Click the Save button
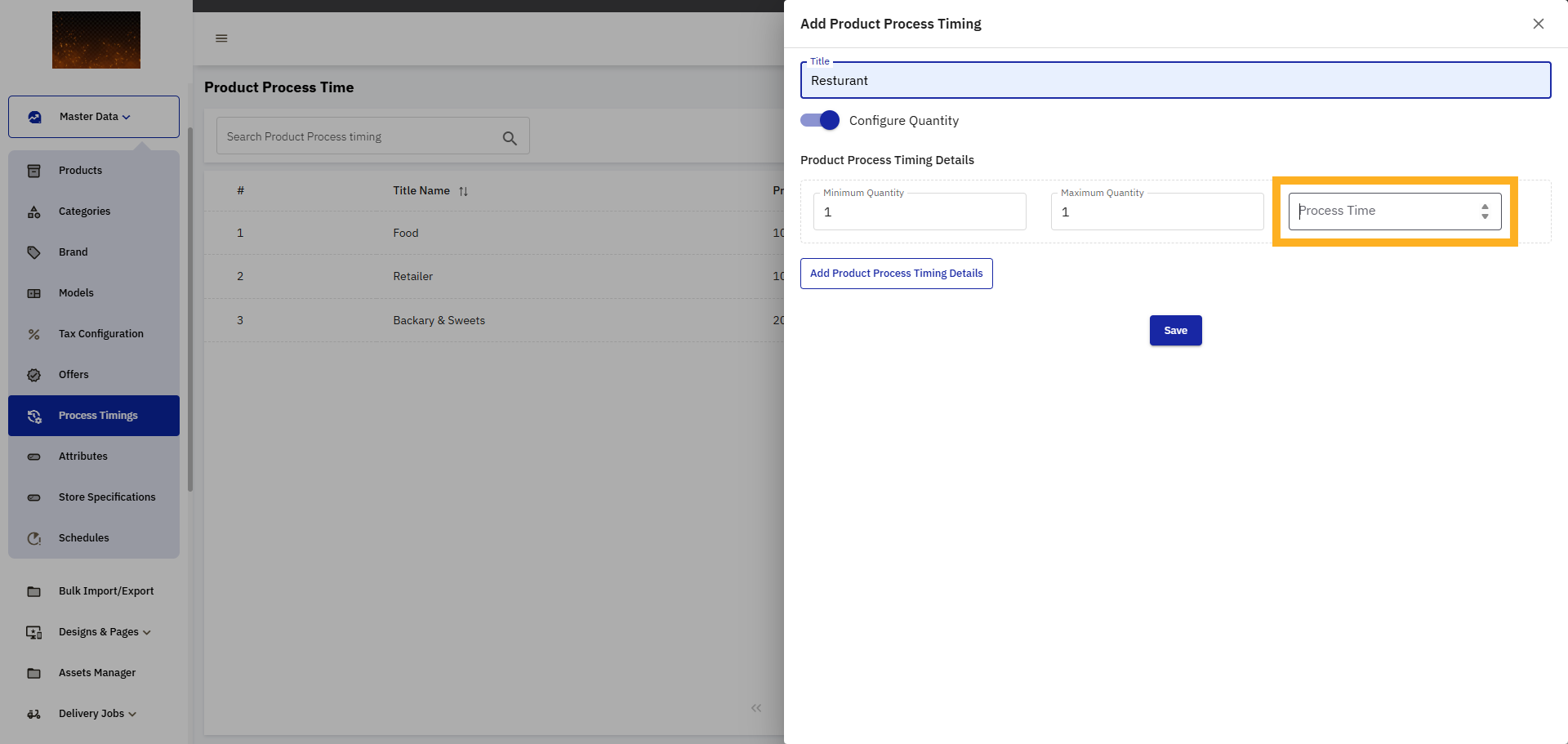The image size is (1568, 744). 1175,330
